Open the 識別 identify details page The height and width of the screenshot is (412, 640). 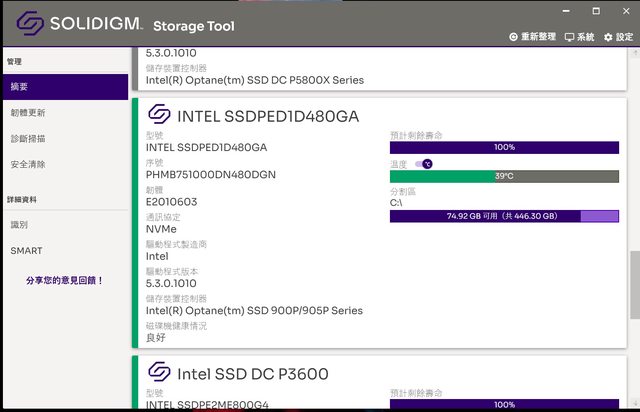tap(20, 225)
